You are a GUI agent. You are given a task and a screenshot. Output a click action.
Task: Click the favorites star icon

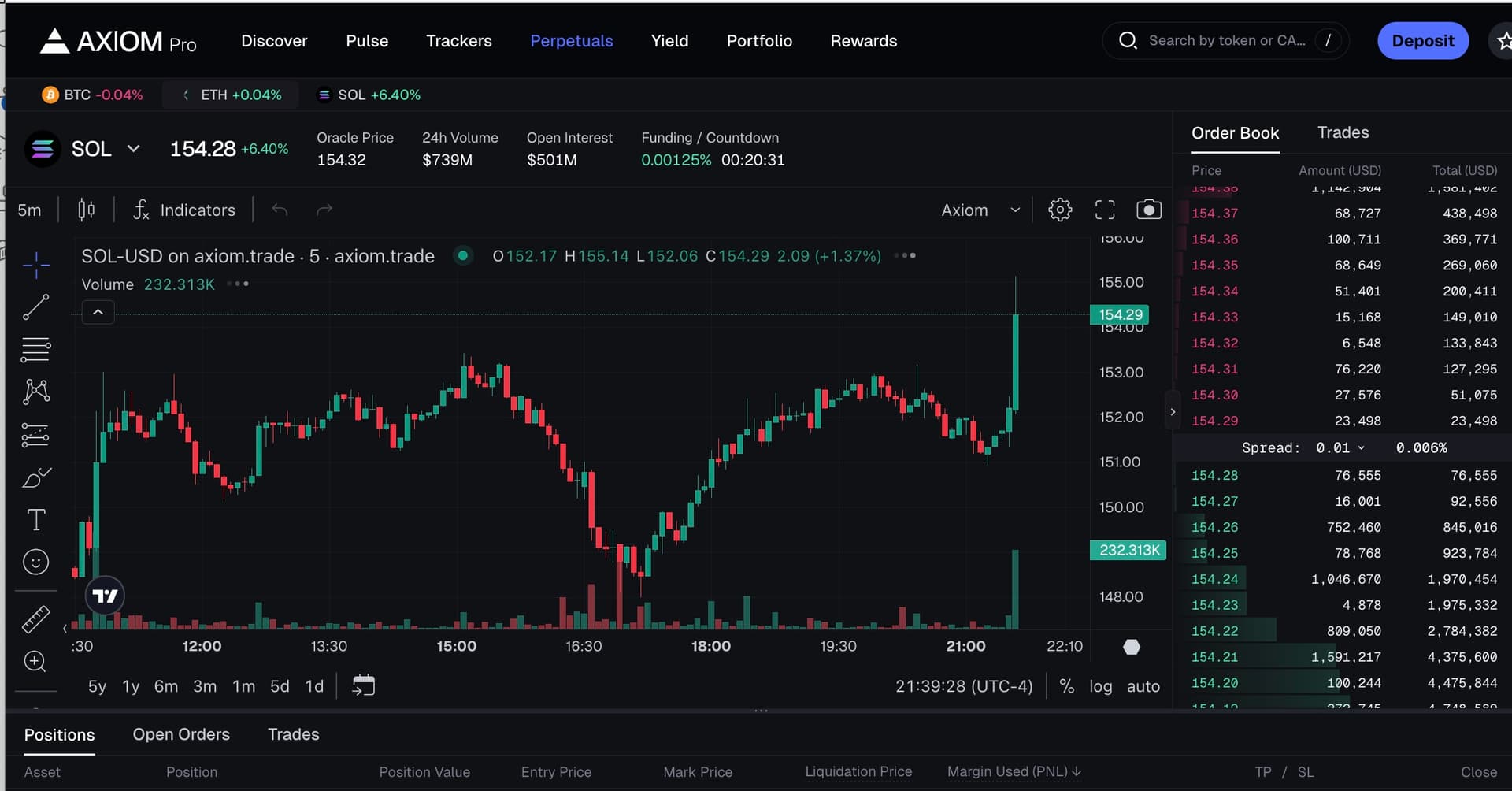(1503, 41)
